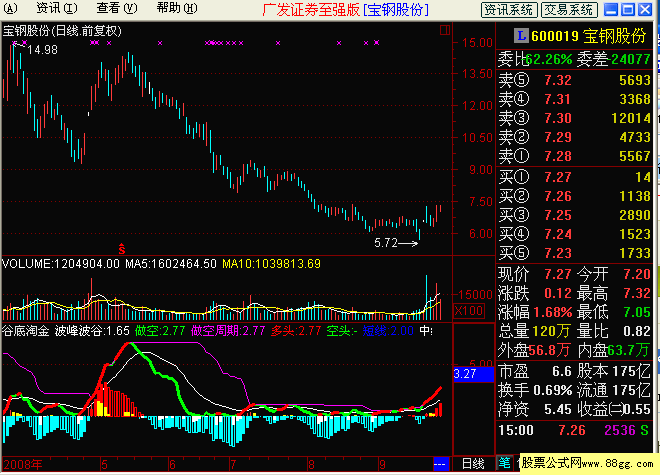The height and width of the screenshot is (475, 660).
Task: Select the 笔 tab at the bottom
Action: pyautogui.click(x=504, y=463)
